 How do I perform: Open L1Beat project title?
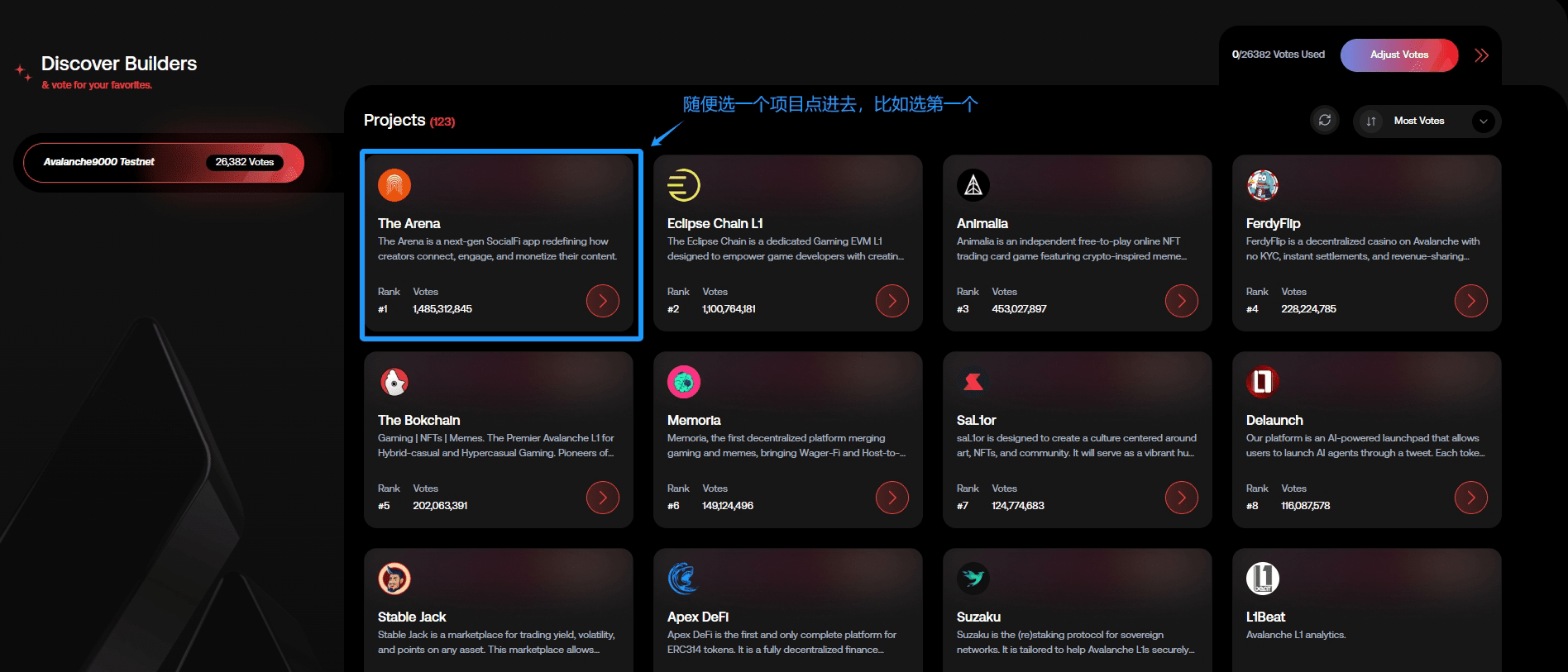click(x=1265, y=617)
